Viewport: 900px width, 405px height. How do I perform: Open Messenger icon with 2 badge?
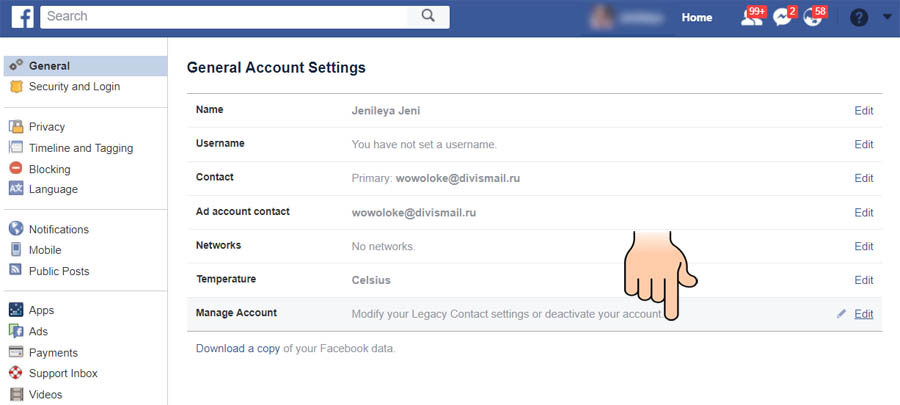pos(782,18)
